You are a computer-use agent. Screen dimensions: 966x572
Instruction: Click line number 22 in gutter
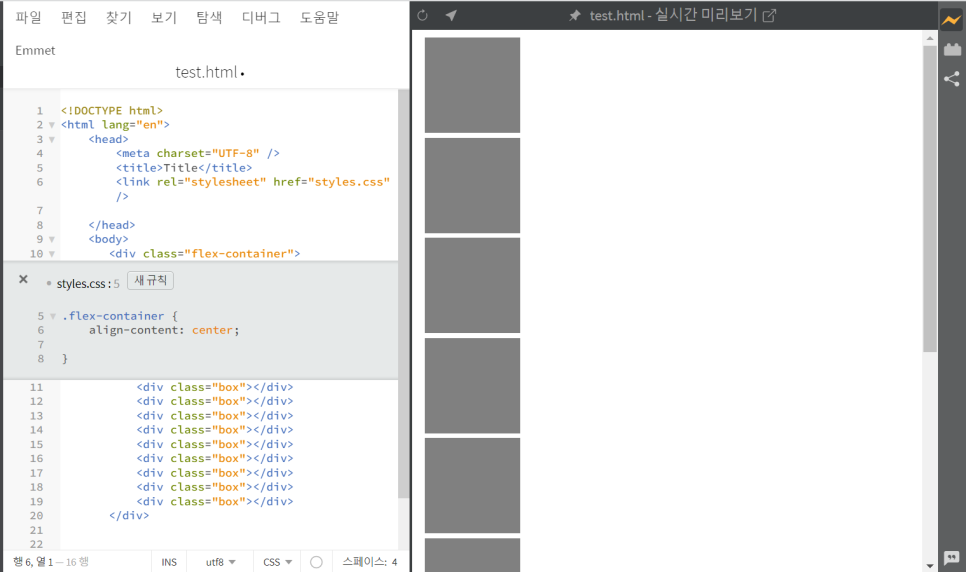coord(36,544)
